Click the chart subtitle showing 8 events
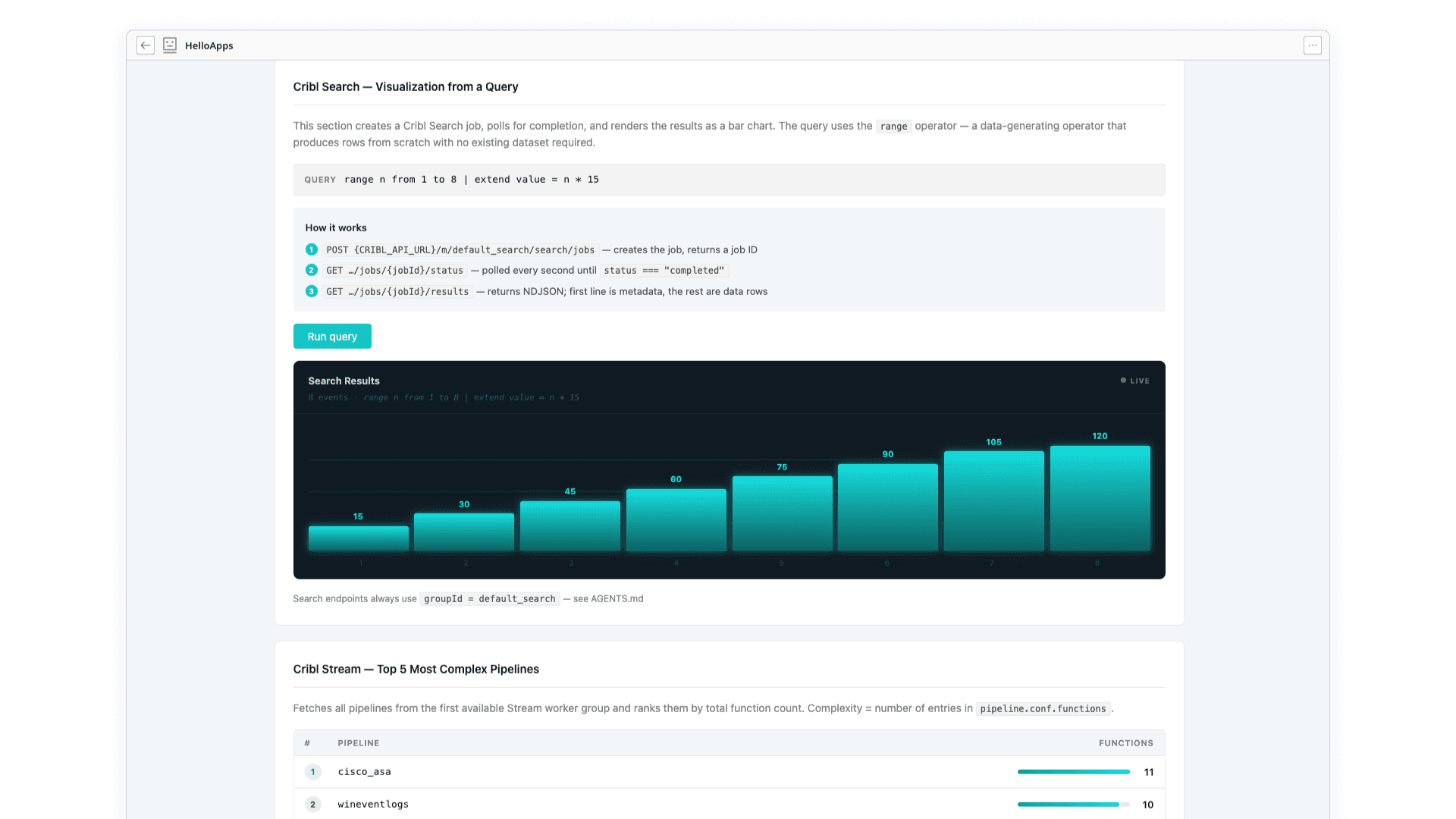The height and width of the screenshot is (819, 1456). (444, 397)
